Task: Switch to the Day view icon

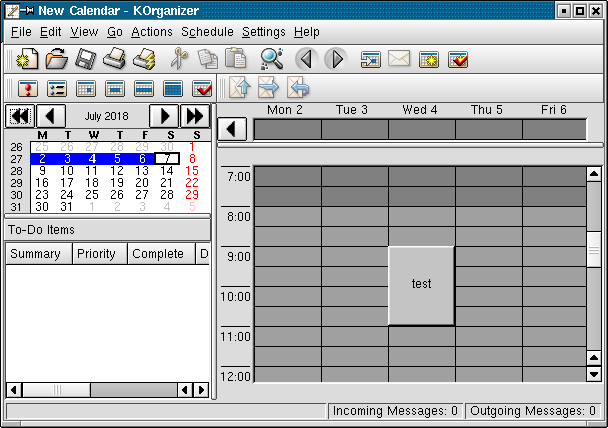Action: pyautogui.click(x=86, y=89)
